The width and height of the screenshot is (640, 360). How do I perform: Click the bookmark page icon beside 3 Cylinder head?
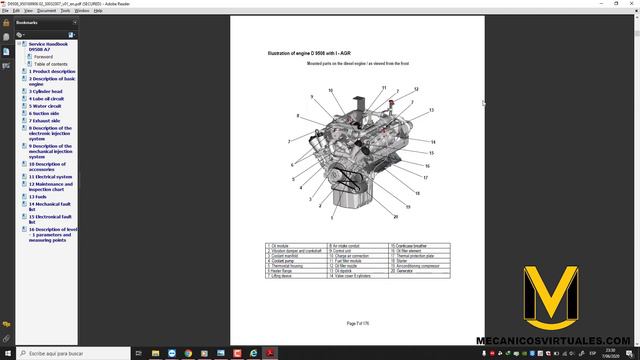coord(24,91)
